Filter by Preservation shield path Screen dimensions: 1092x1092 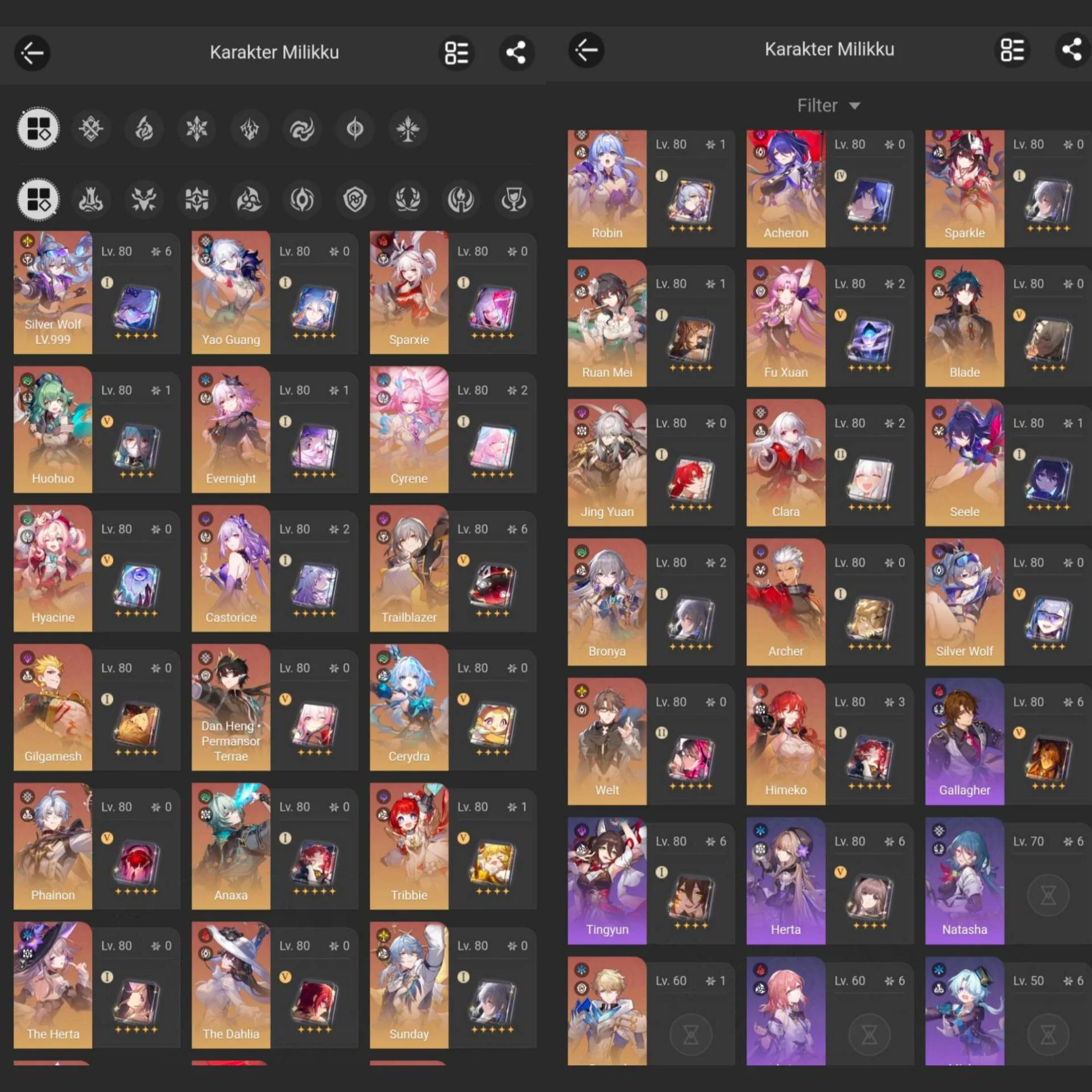click(355, 200)
